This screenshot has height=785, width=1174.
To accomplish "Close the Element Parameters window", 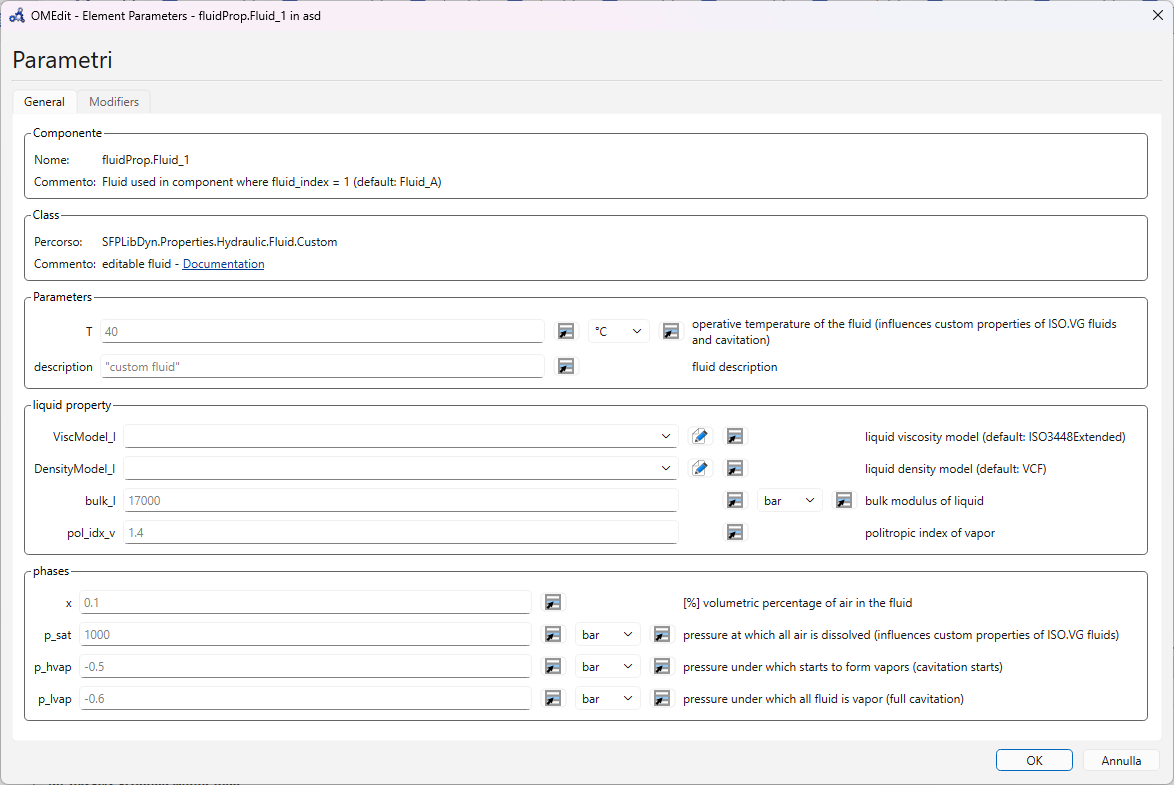I will tap(1158, 15).
